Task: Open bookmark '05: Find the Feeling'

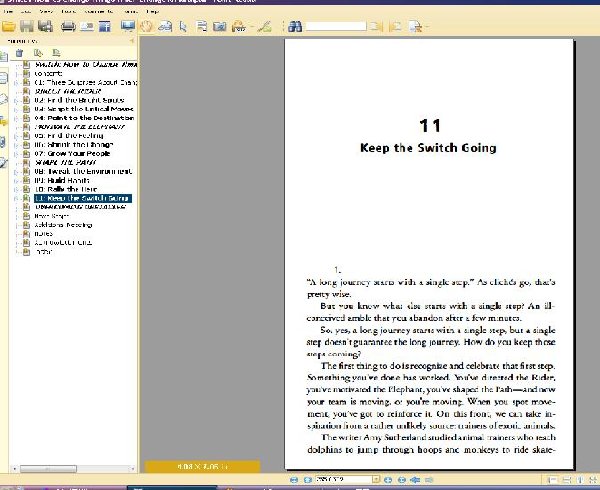Action: point(69,135)
